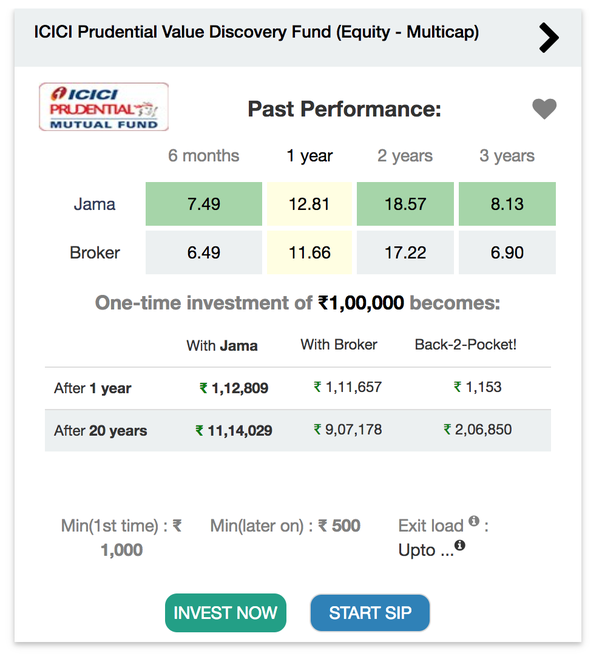Expand fund details with right chevron
Image resolution: width=602 pixels, height=659 pixels.
(x=548, y=37)
